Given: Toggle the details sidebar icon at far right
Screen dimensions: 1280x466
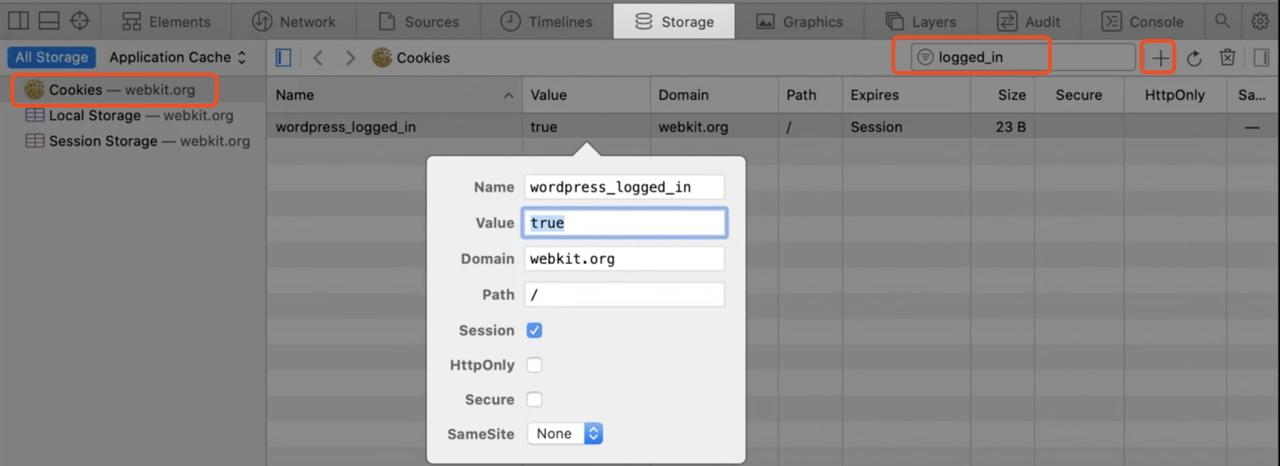Looking at the screenshot, I should [1262, 58].
